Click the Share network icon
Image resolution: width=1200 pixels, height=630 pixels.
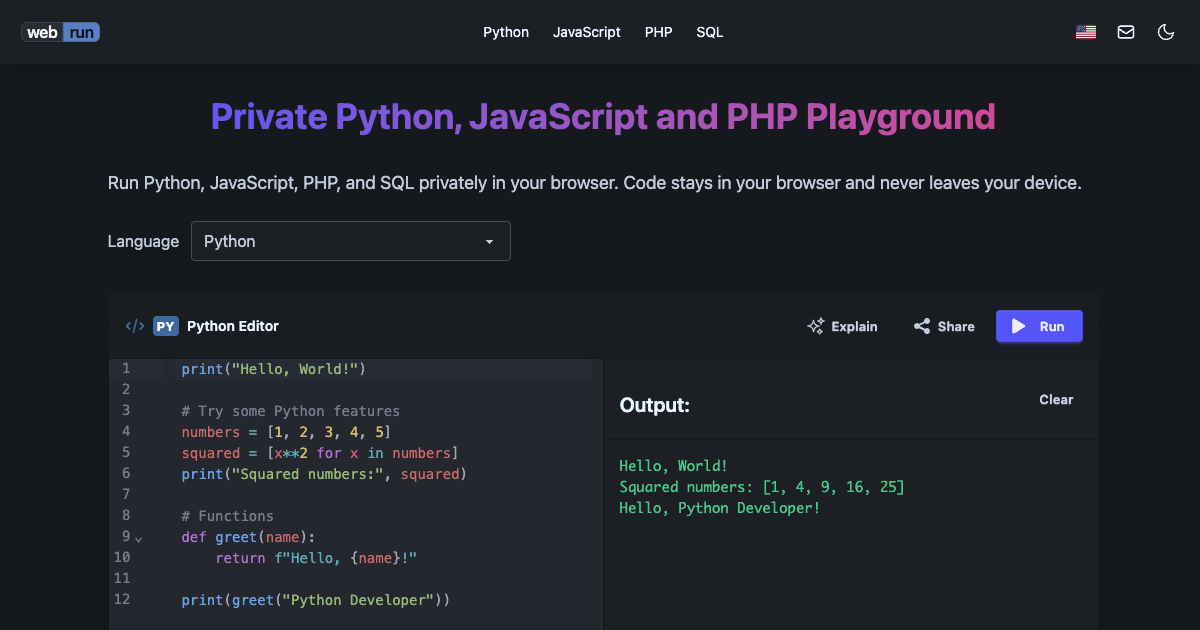point(922,326)
